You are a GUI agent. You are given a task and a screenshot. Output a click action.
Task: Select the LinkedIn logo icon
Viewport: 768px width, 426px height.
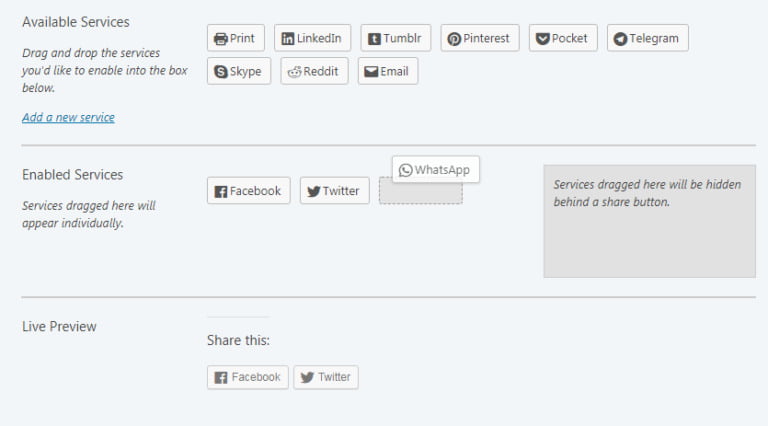(288, 39)
